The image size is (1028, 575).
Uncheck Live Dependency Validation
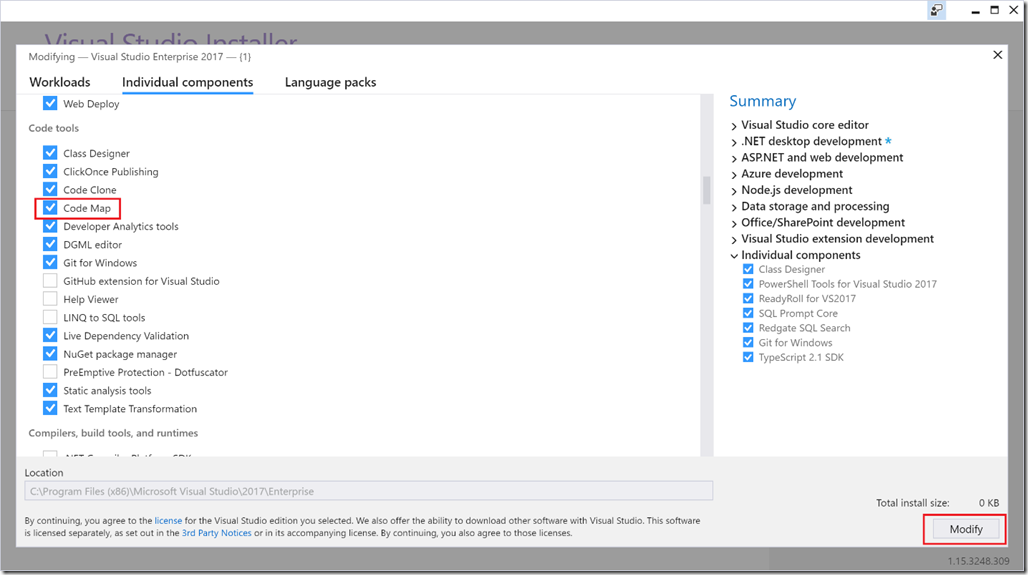50,335
